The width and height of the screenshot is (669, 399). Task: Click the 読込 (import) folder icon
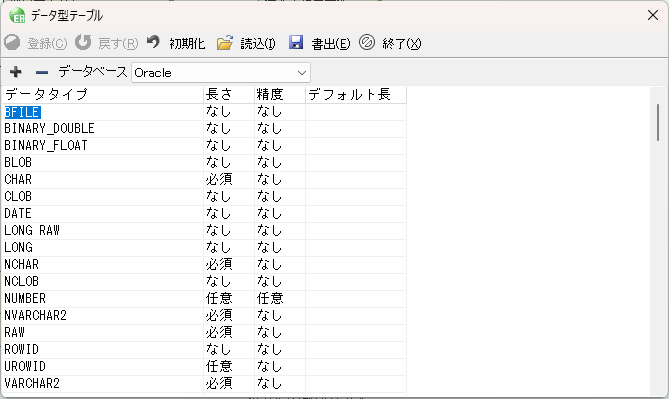224,43
